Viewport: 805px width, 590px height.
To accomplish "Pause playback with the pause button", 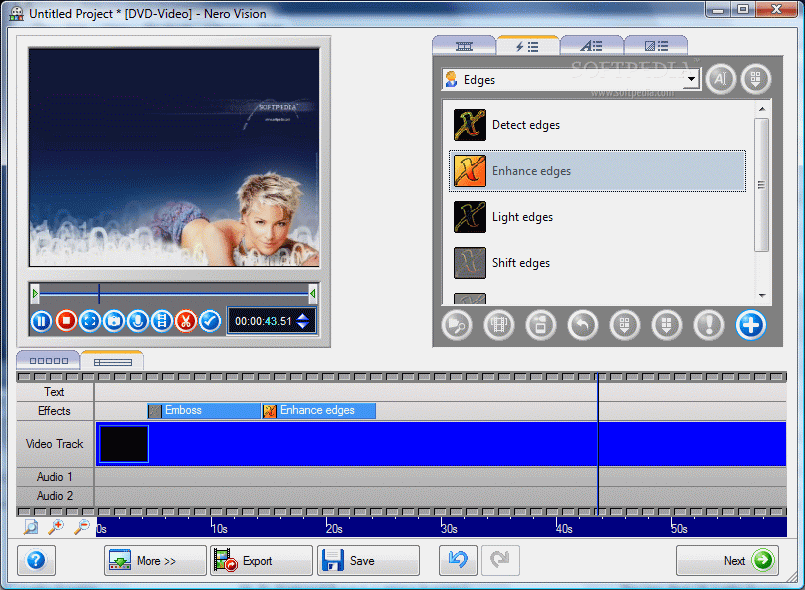I will (42, 321).
